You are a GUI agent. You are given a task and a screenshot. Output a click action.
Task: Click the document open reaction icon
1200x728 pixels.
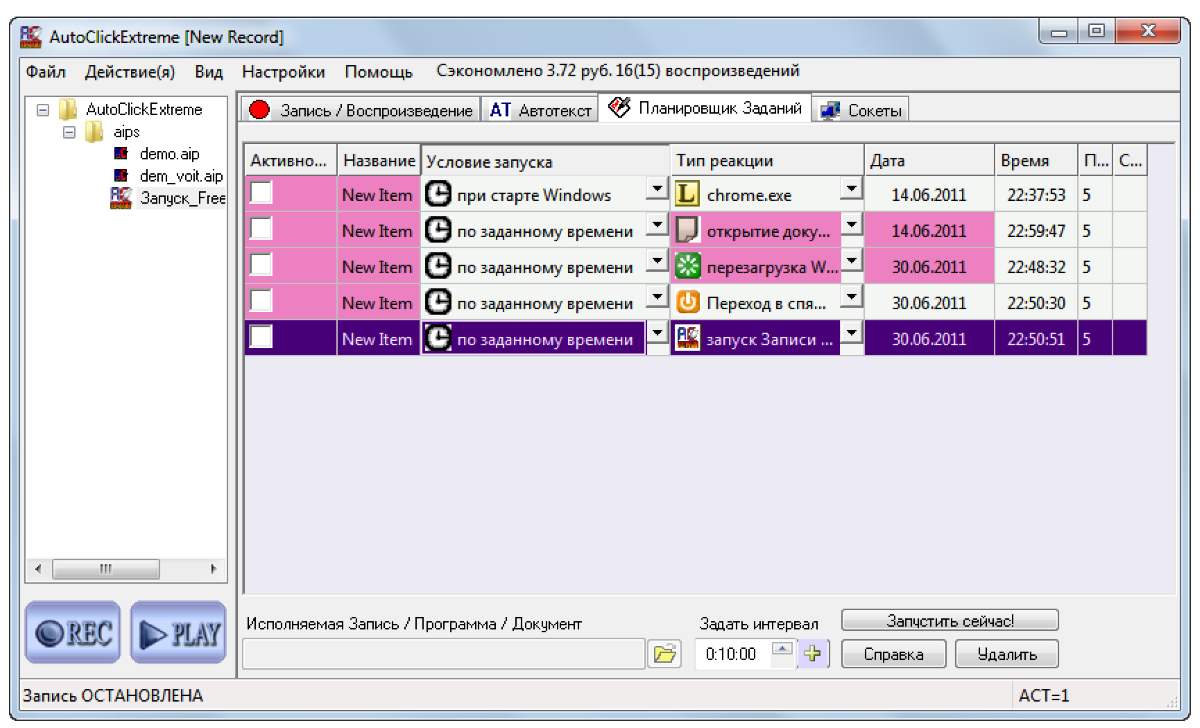tap(687, 231)
